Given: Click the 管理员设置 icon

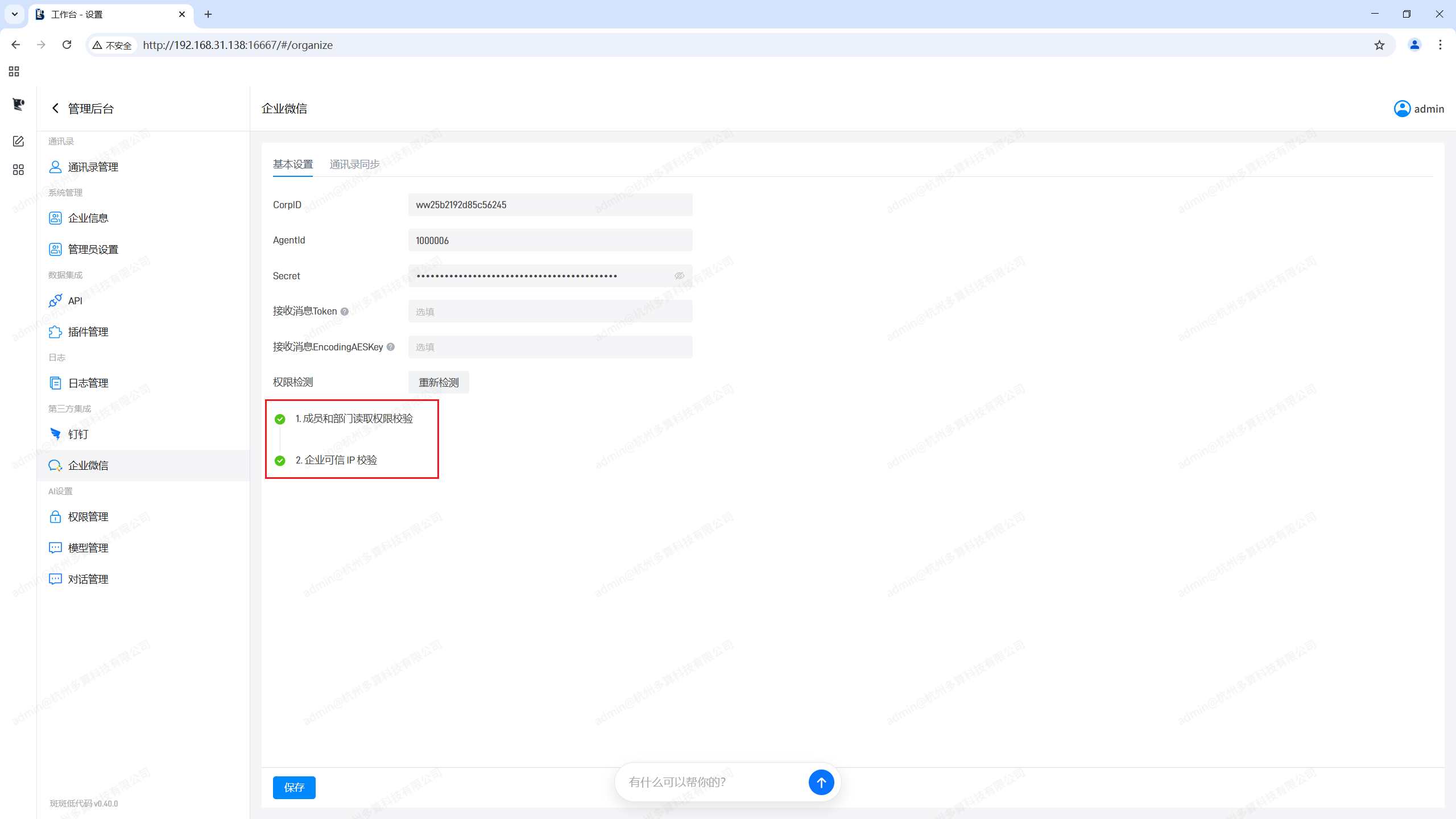Looking at the screenshot, I should coord(55,249).
